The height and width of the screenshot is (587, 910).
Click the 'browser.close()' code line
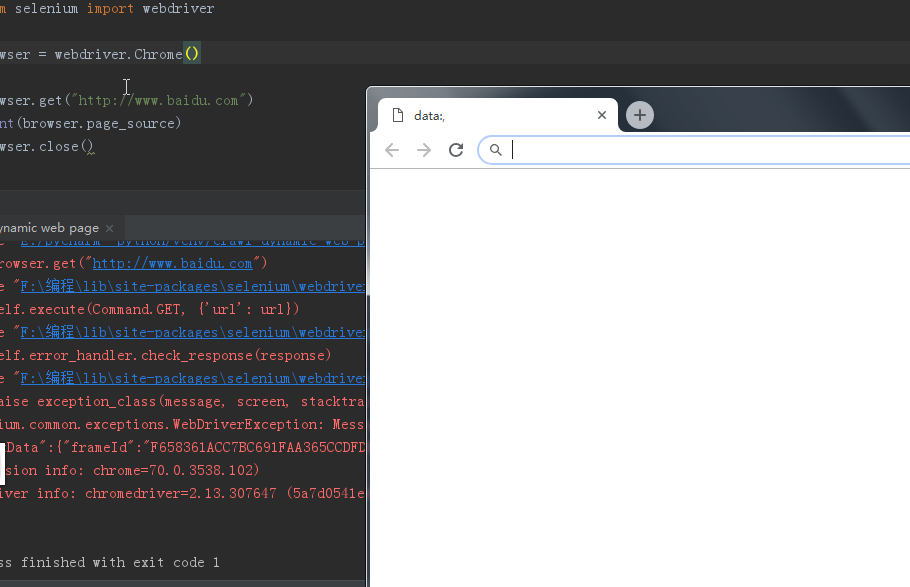47,146
